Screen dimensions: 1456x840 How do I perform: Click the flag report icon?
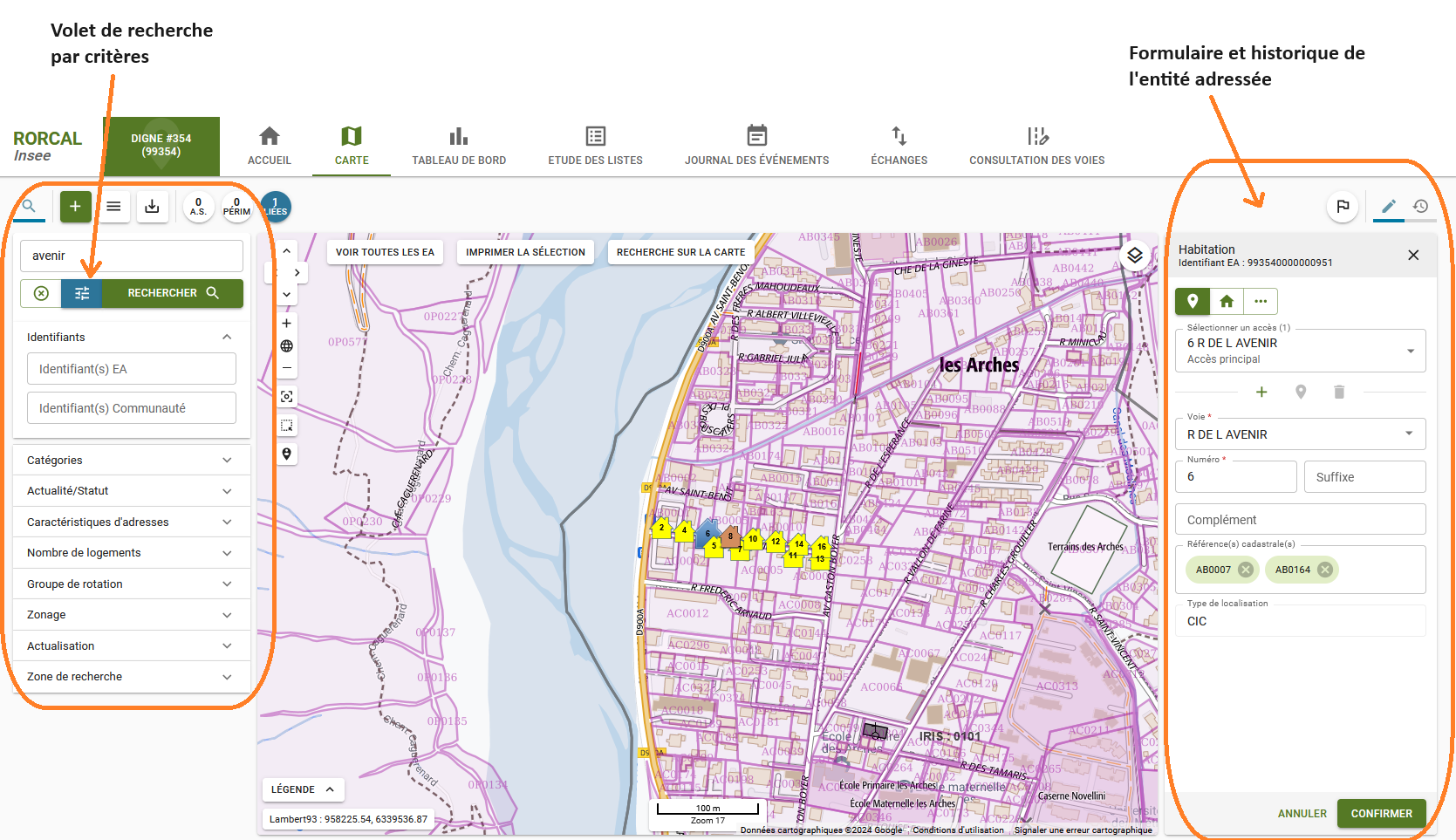click(x=1343, y=207)
